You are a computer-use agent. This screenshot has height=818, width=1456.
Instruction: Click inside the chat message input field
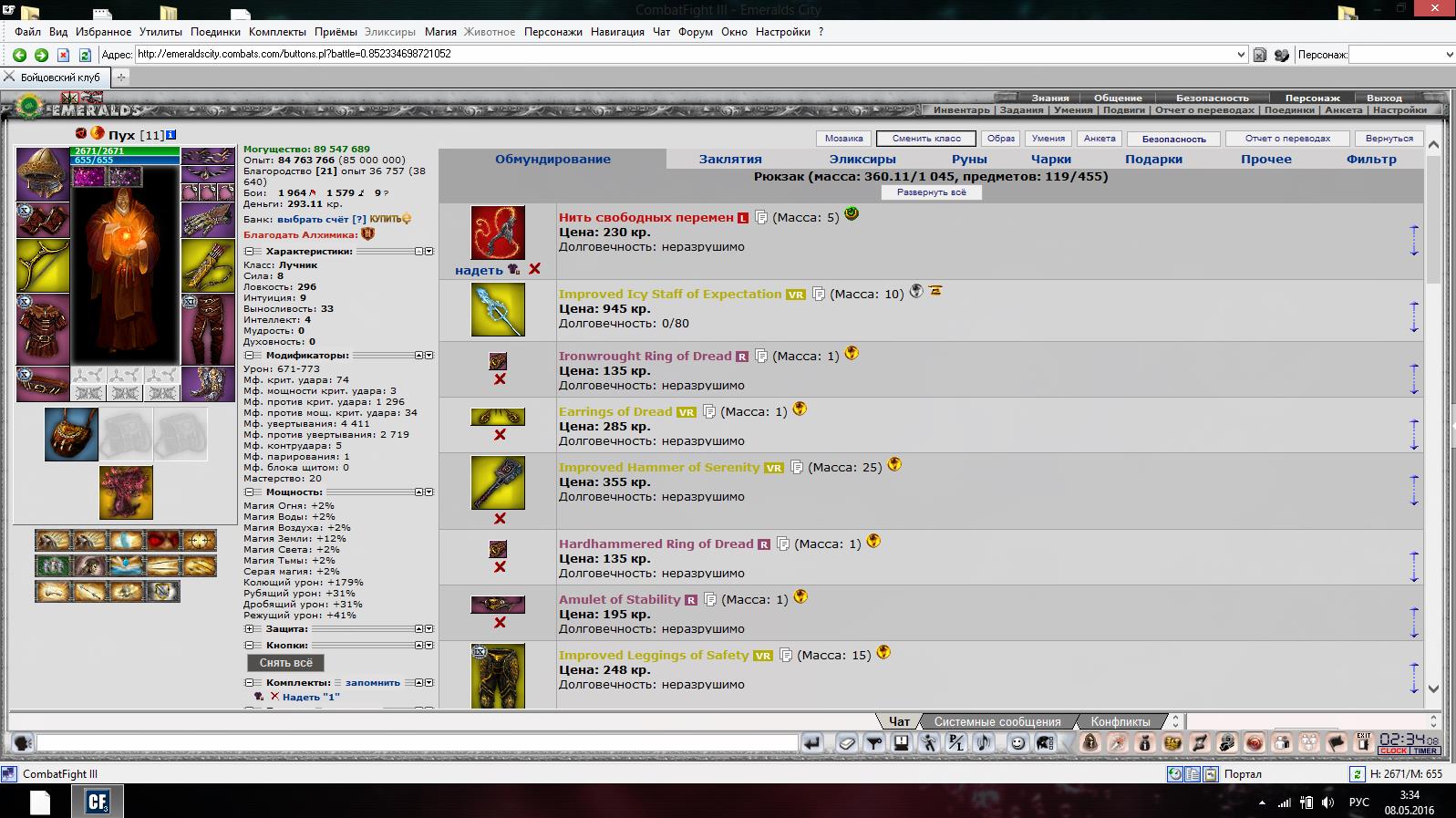click(x=418, y=743)
